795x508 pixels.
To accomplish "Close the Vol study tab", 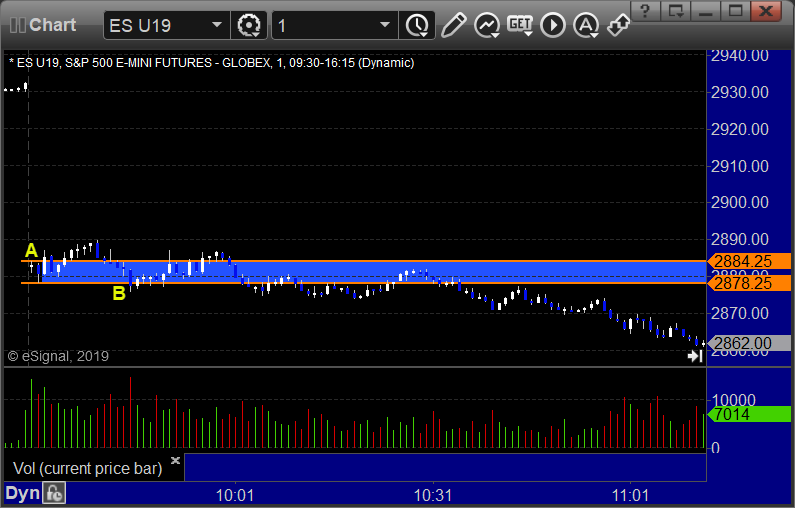I will click(x=175, y=460).
